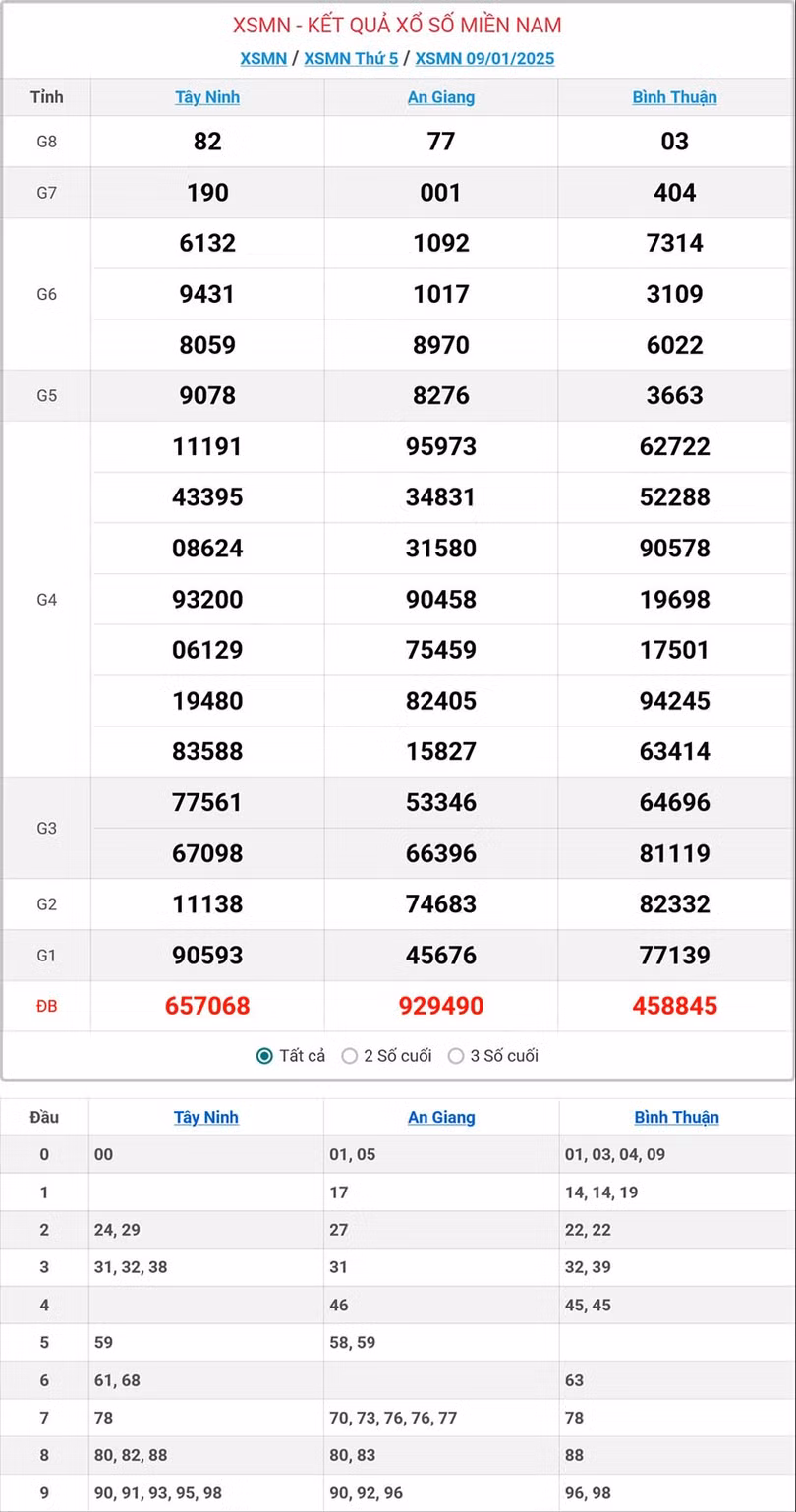Open the 'XSMN Thứ 5' link
Image resolution: width=796 pixels, height=1512 pixels.
pyautogui.click(x=351, y=58)
